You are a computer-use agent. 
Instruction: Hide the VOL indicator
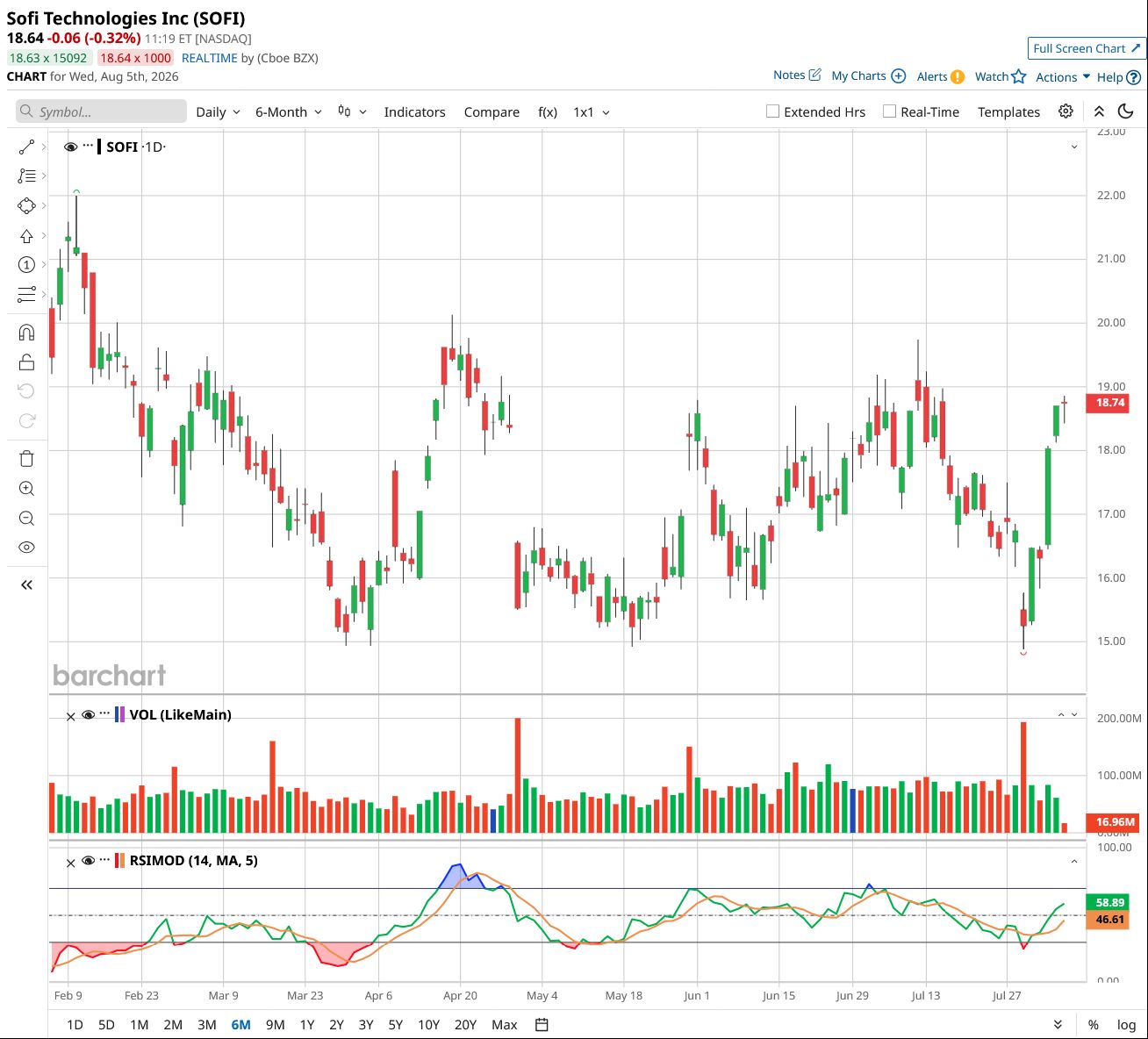[88, 715]
